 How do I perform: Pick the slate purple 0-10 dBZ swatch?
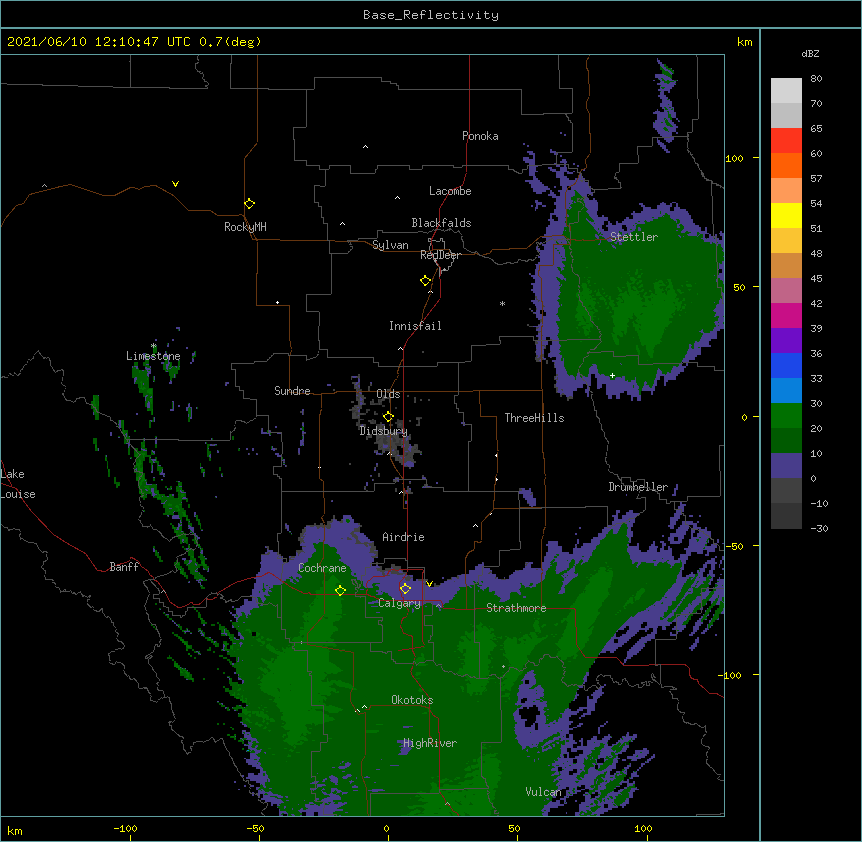[x=786, y=466]
